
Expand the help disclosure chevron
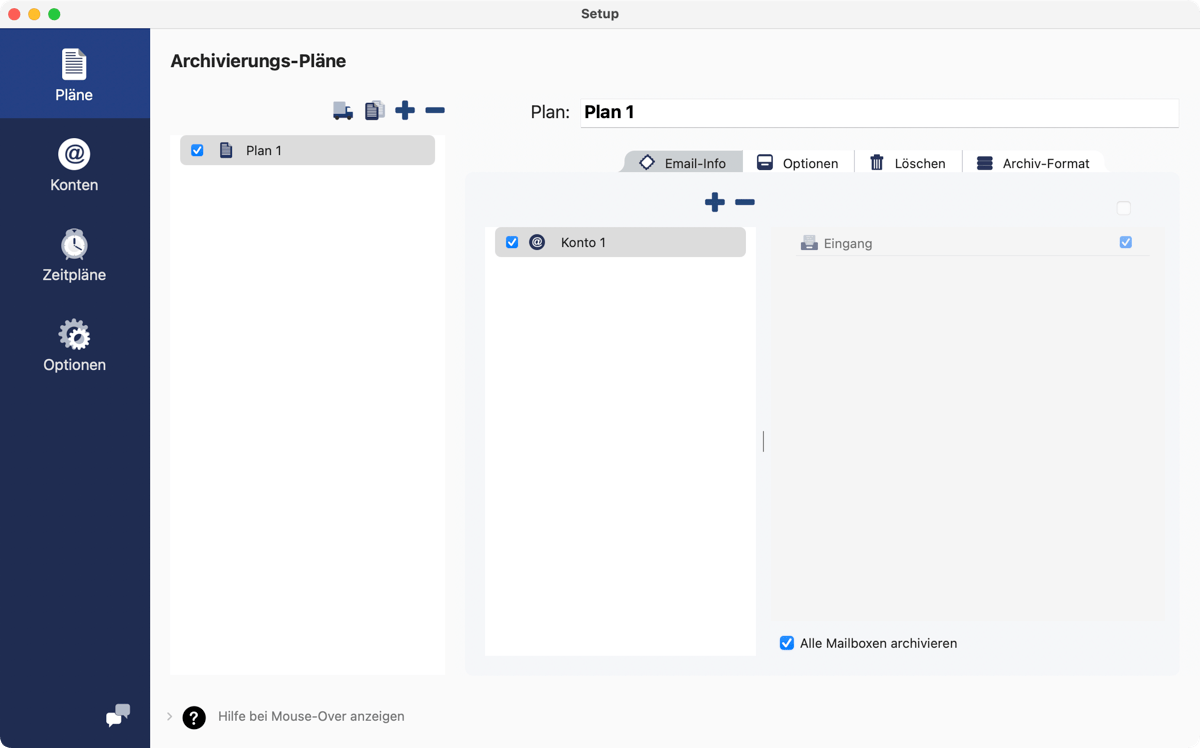tap(169, 716)
